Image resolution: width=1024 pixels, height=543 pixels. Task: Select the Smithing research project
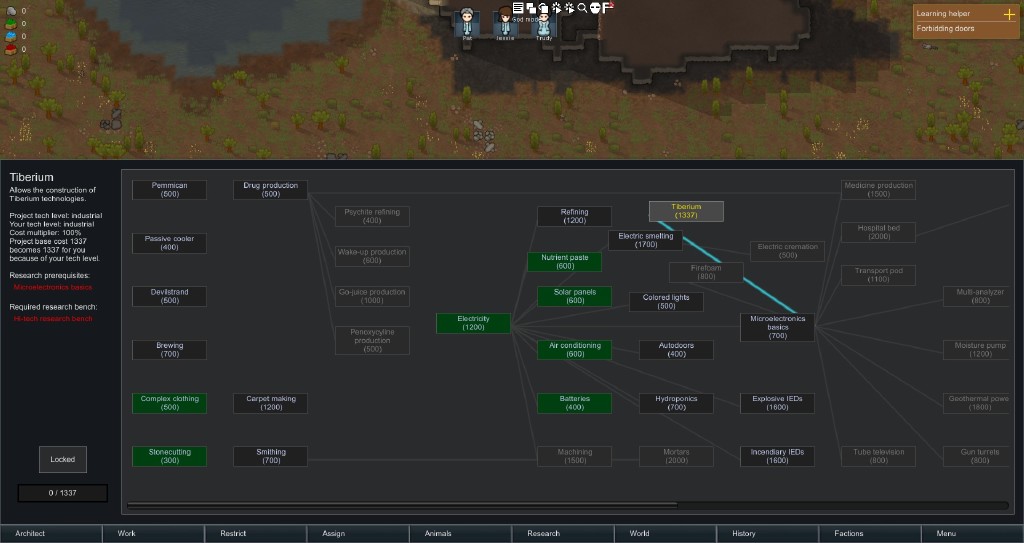(x=270, y=456)
